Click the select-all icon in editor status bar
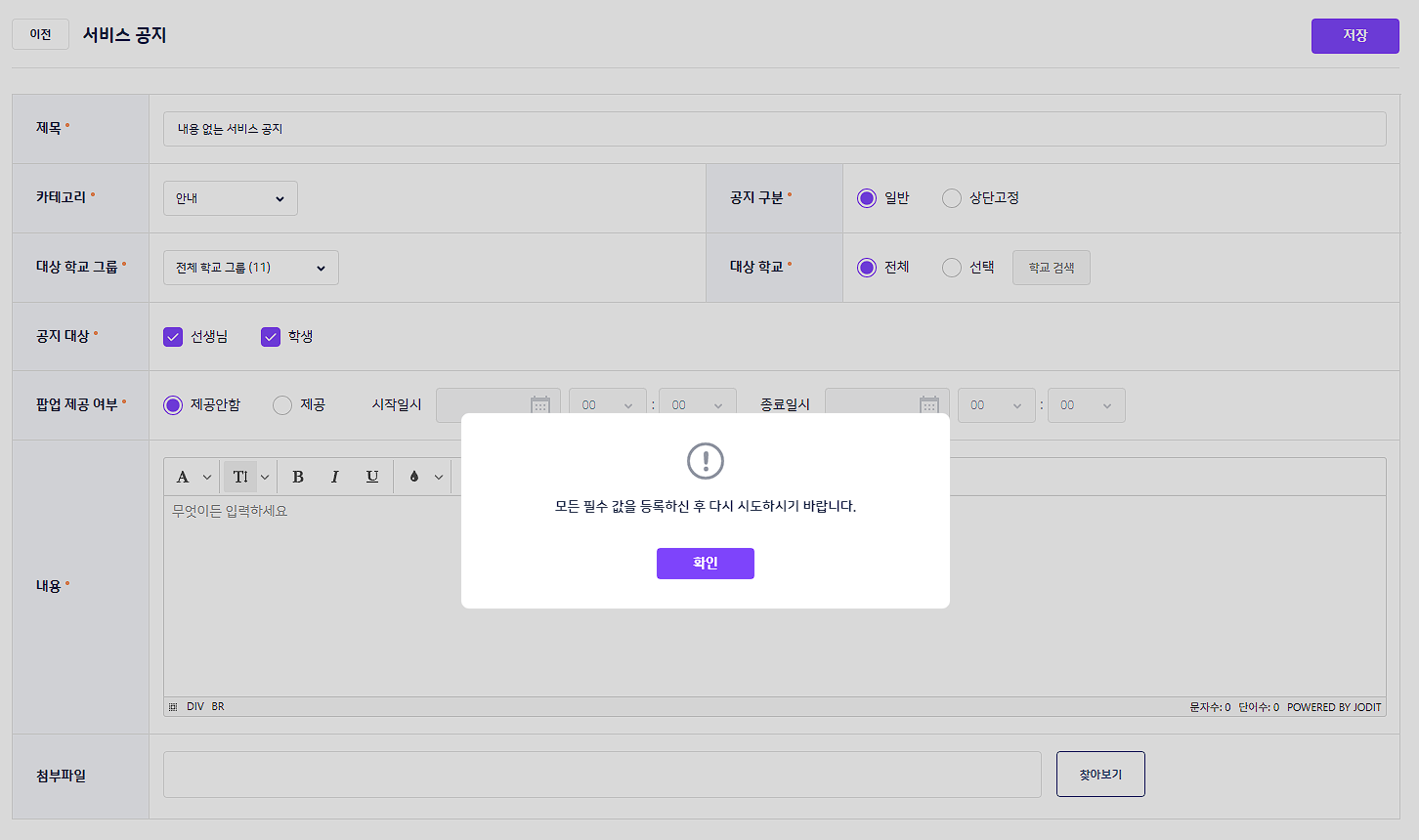 (x=173, y=707)
